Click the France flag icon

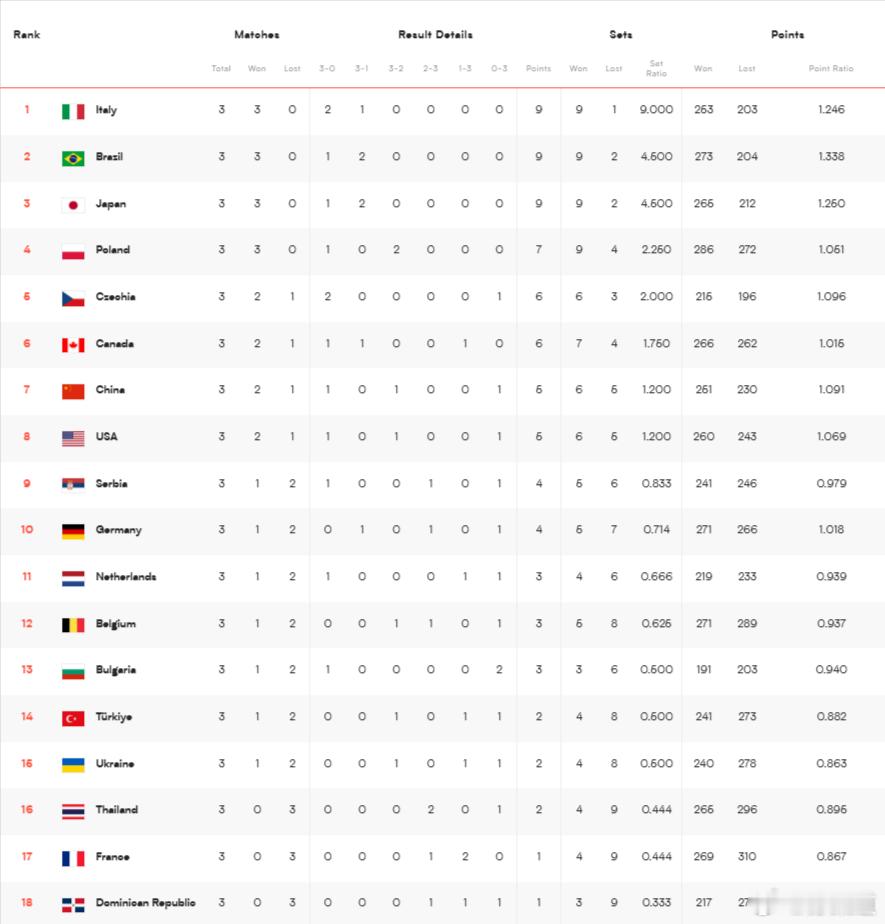pyautogui.click(x=73, y=859)
